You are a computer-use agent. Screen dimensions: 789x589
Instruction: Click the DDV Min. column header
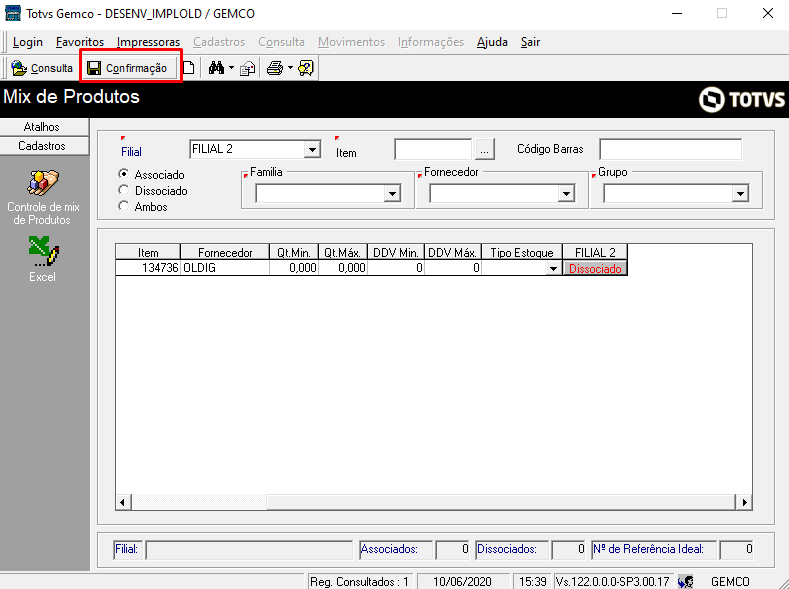(x=396, y=253)
